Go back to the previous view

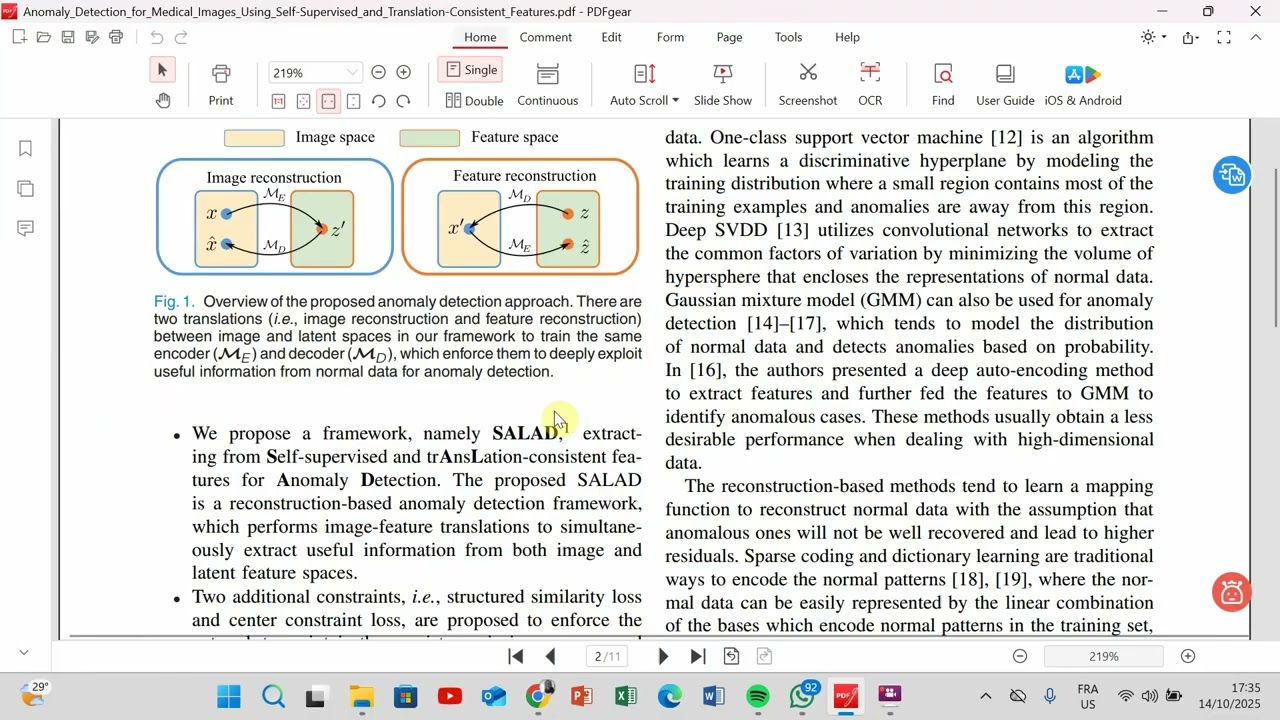pos(731,656)
